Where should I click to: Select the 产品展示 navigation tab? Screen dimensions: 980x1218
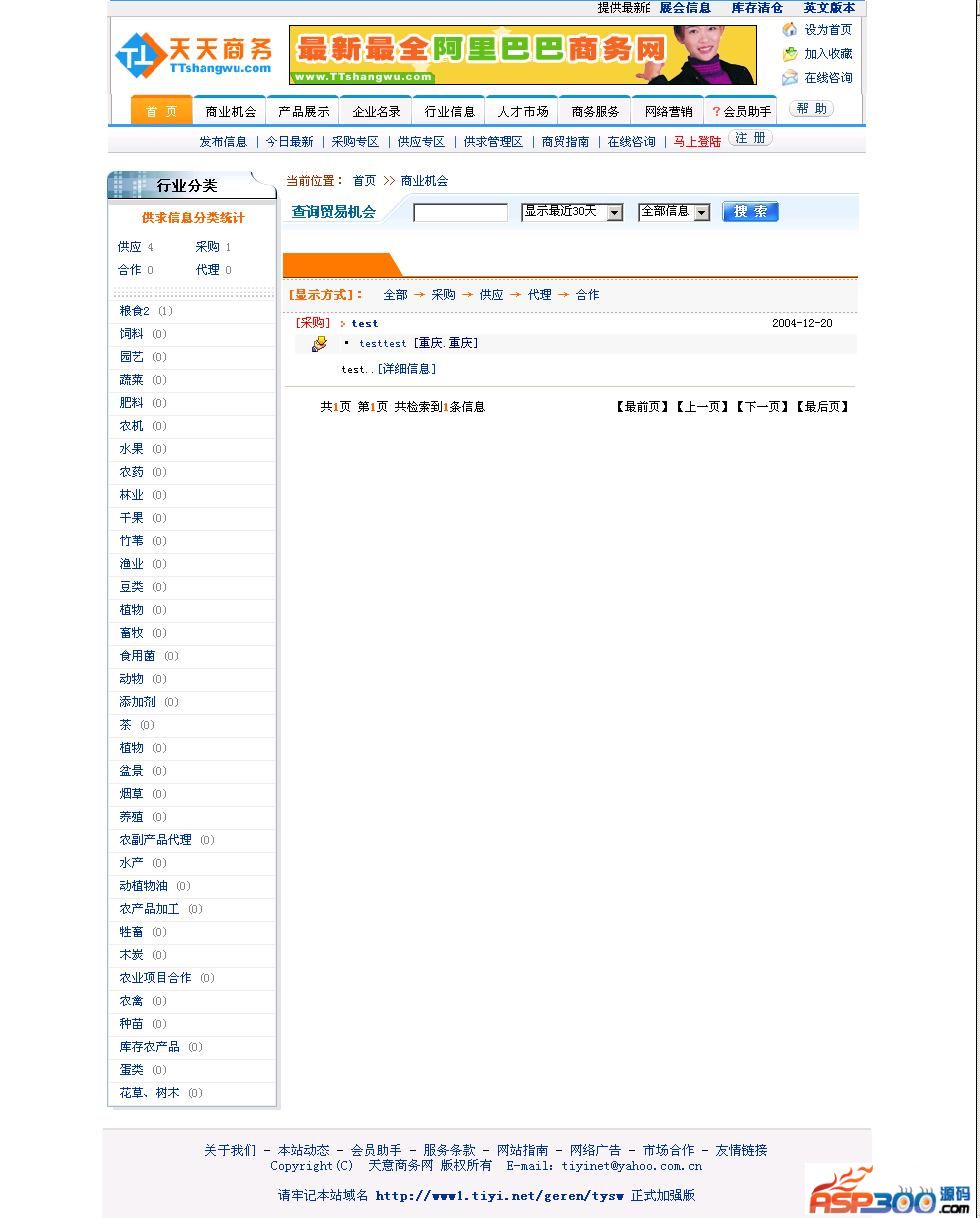point(303,111)
